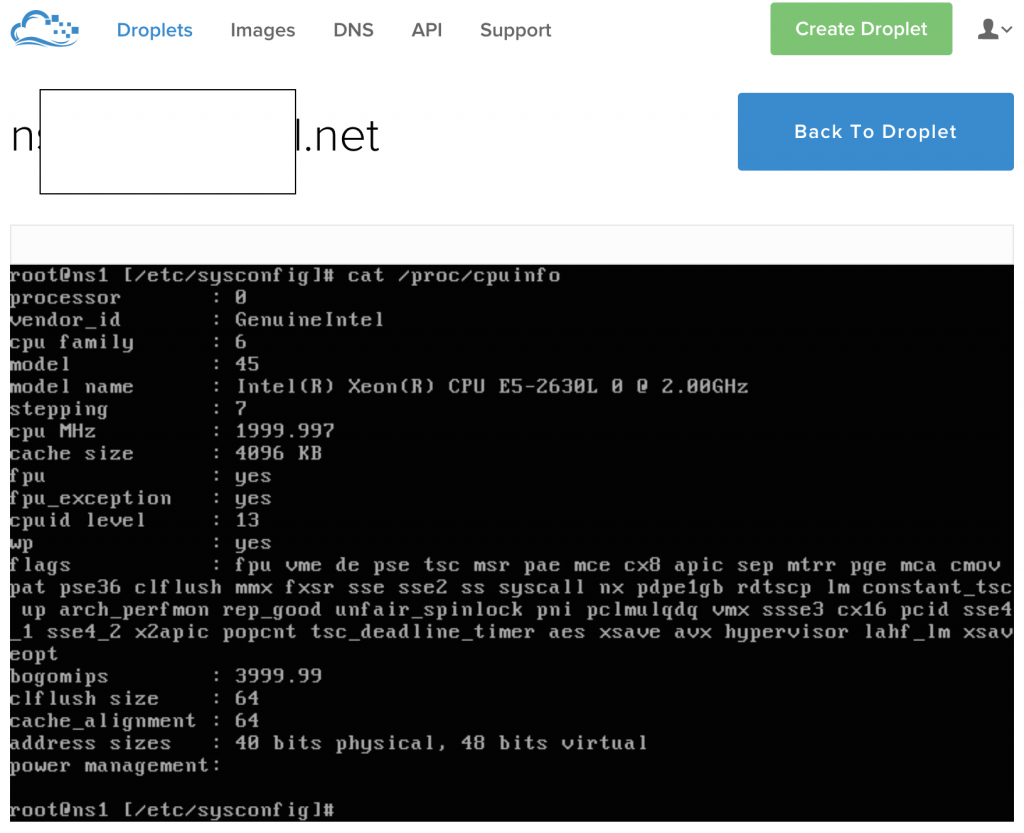Viewport: 1024px width, 833px height.
Task: Select the 'fpu_exception' row
Action: [x=140, y=498]
